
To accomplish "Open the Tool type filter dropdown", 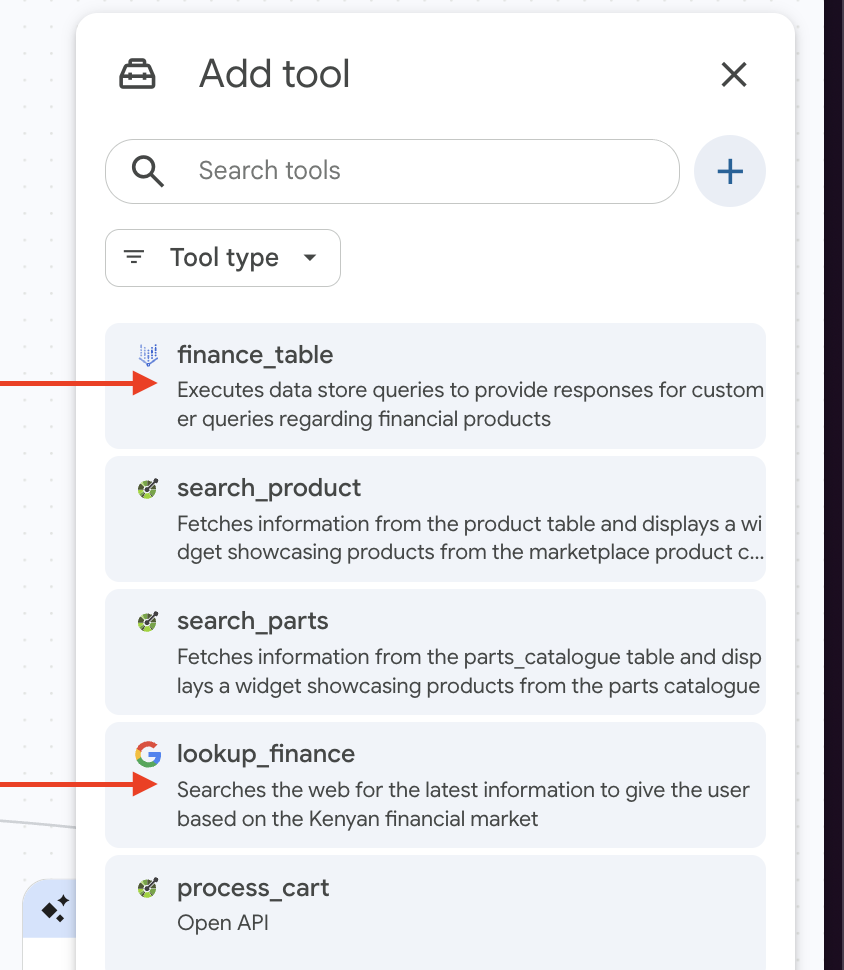I will (223, 258).
